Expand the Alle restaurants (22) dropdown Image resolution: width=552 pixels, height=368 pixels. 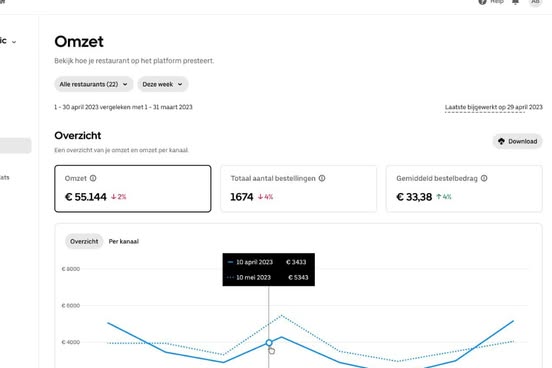pyautogui.click(x=94, y=84)
